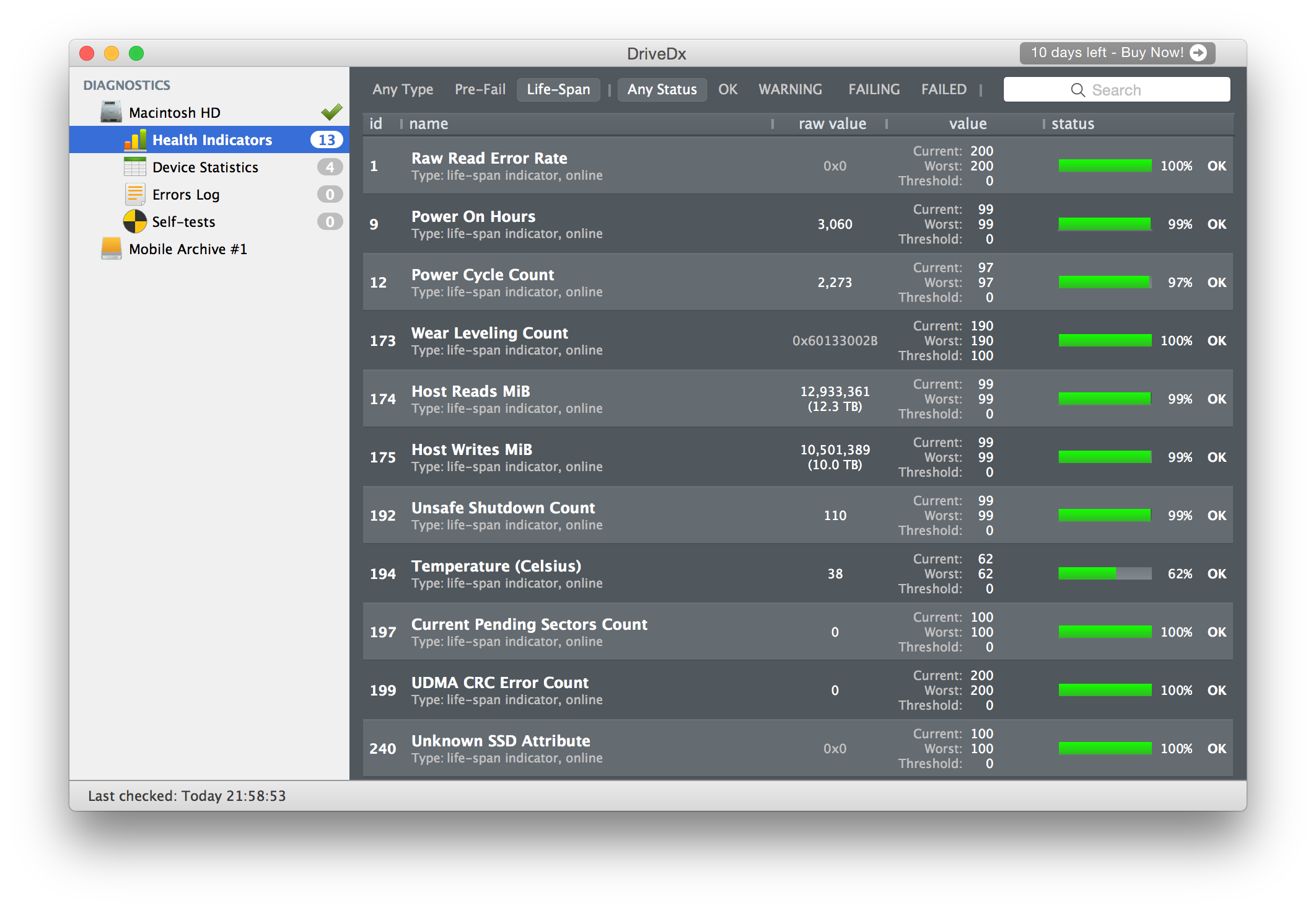Select the Current Pending Sectors Count row
1316x910 pixels.
(x=798, y=632)
